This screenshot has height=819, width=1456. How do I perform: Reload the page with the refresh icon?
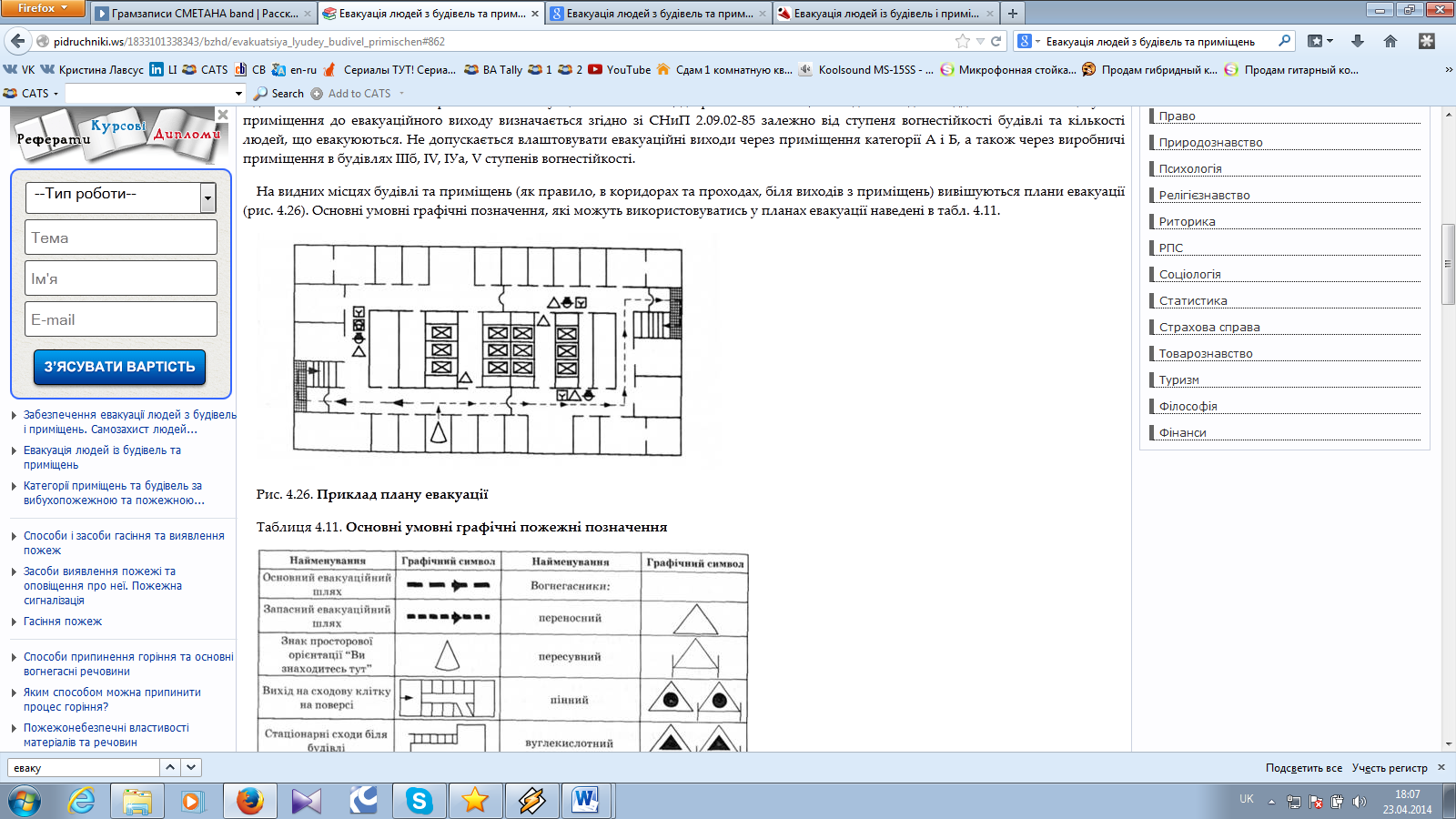click(x=996, y=41)
